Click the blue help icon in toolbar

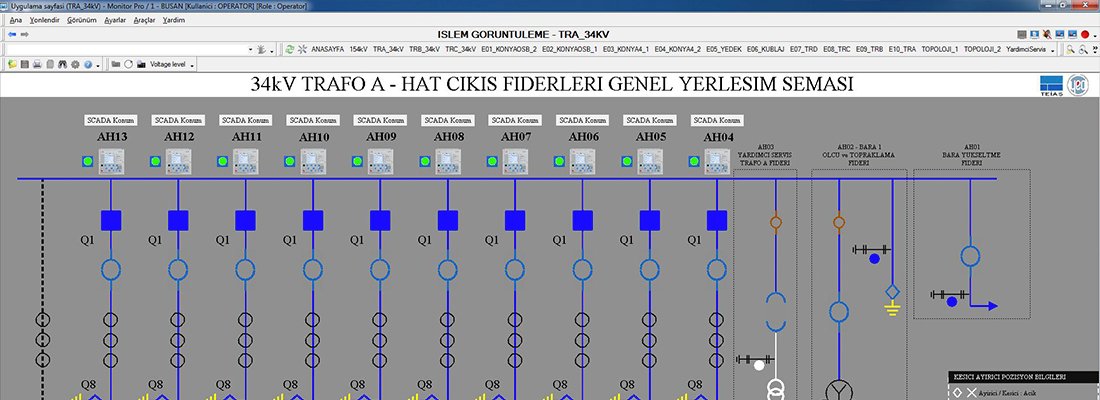pyautogui.click(x=87, y=64)
